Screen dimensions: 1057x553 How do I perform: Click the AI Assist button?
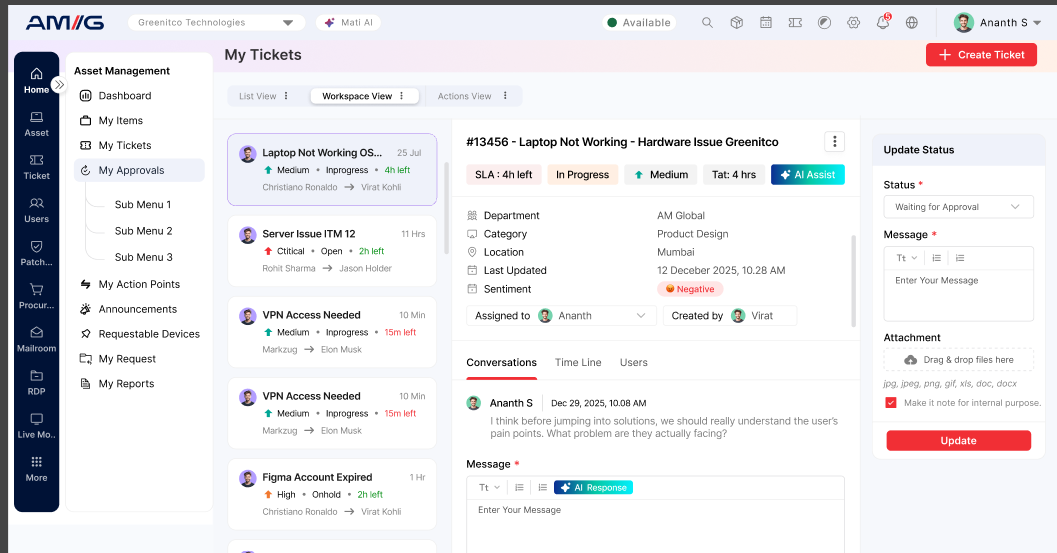point(808,175)
